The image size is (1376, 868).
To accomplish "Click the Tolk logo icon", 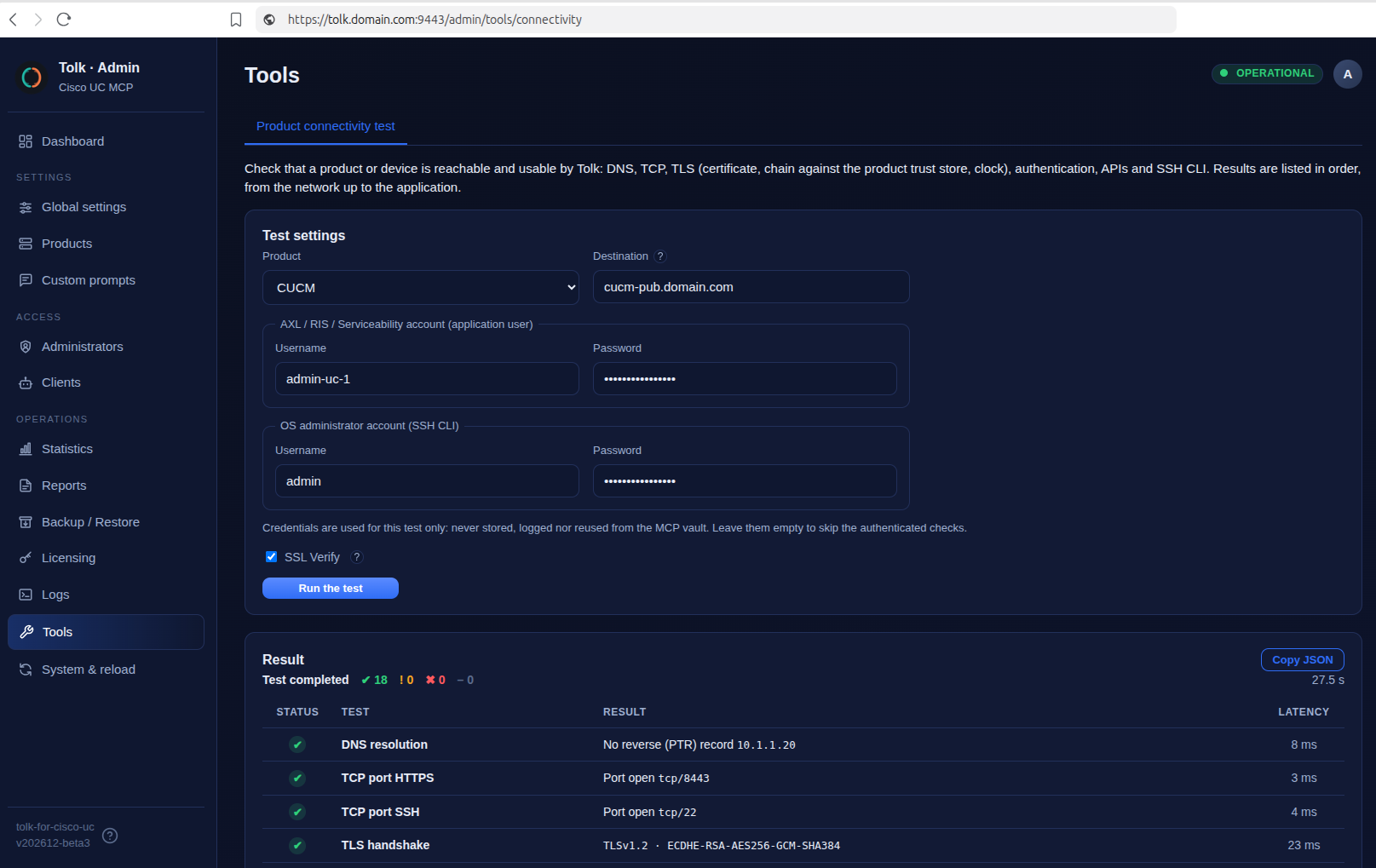I will [x=32, y=78].
